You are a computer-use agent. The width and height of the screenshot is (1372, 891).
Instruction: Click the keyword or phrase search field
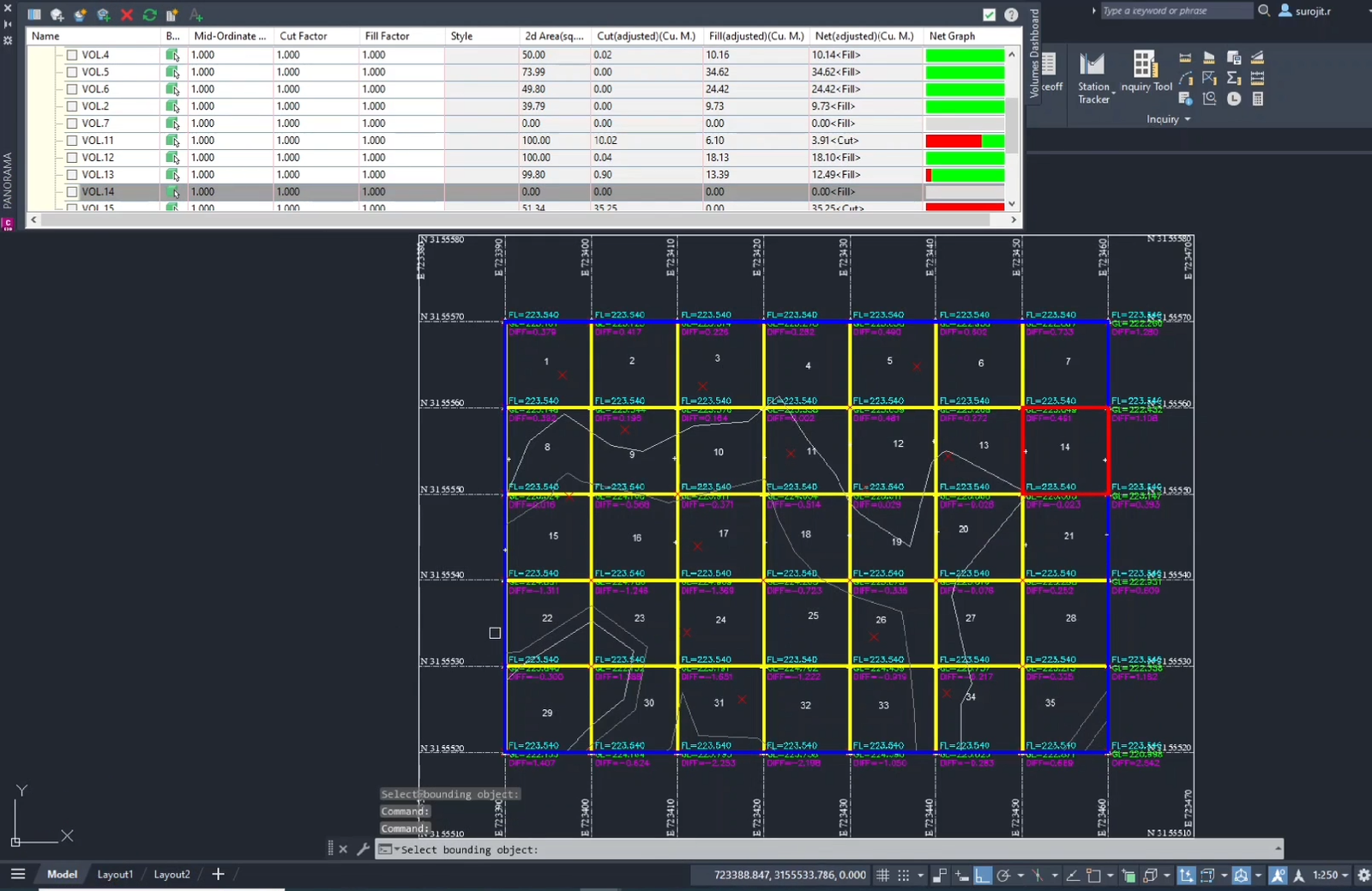click(x=1175, y=11)
